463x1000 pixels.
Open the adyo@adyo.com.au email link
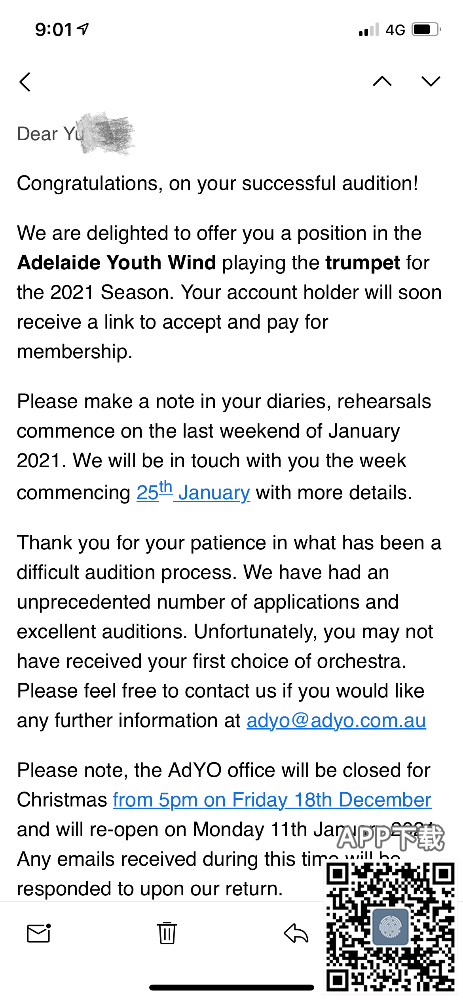pyautogui.click(x=336, y=721)
